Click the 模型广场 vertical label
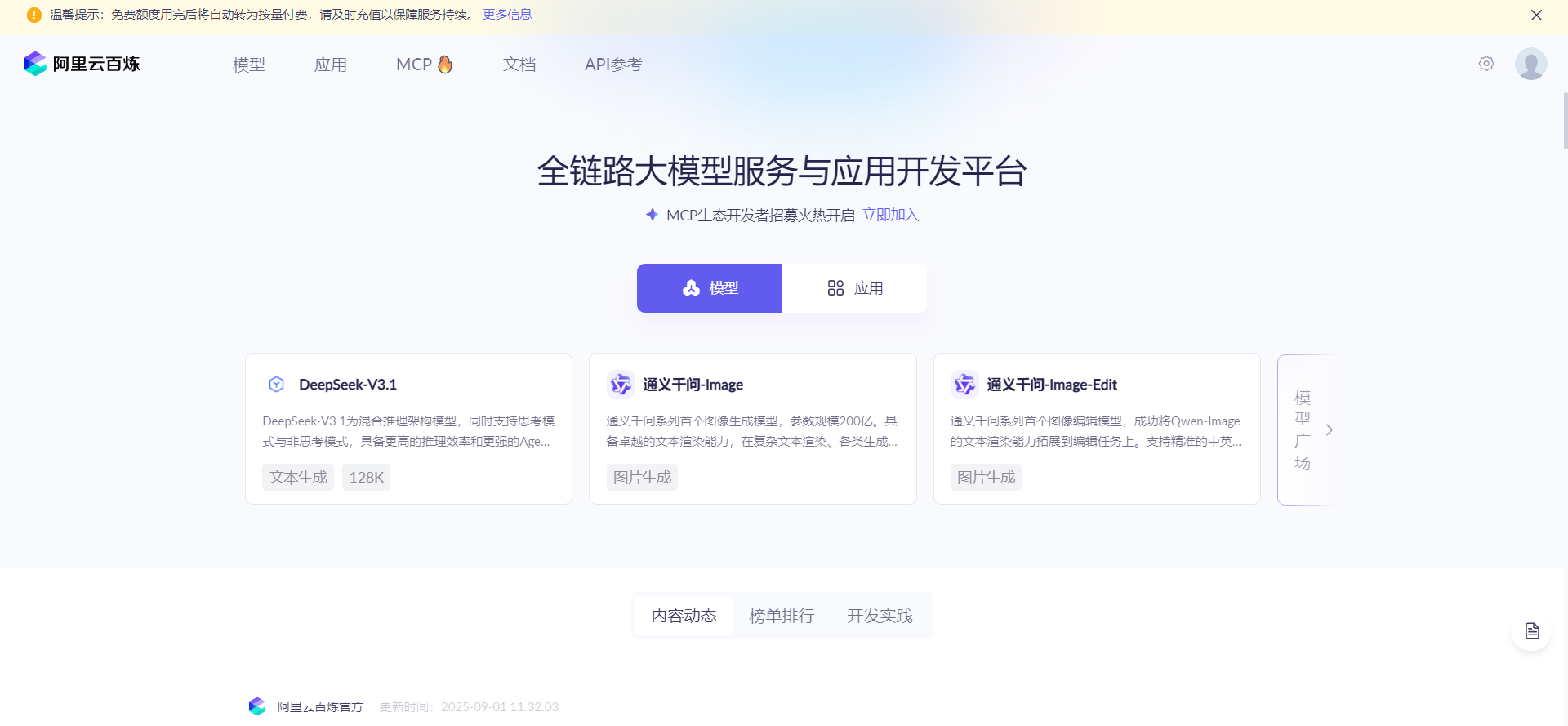This screenshot has width=1568, height=726. click(x=1303, y=430)
